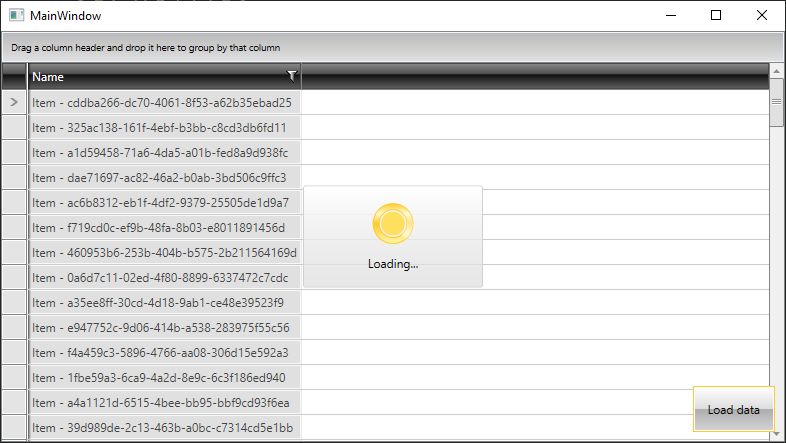Viewport: 786px width, 443px height.
Task: Click the current row arrow indicator
Action: point(14,102)
